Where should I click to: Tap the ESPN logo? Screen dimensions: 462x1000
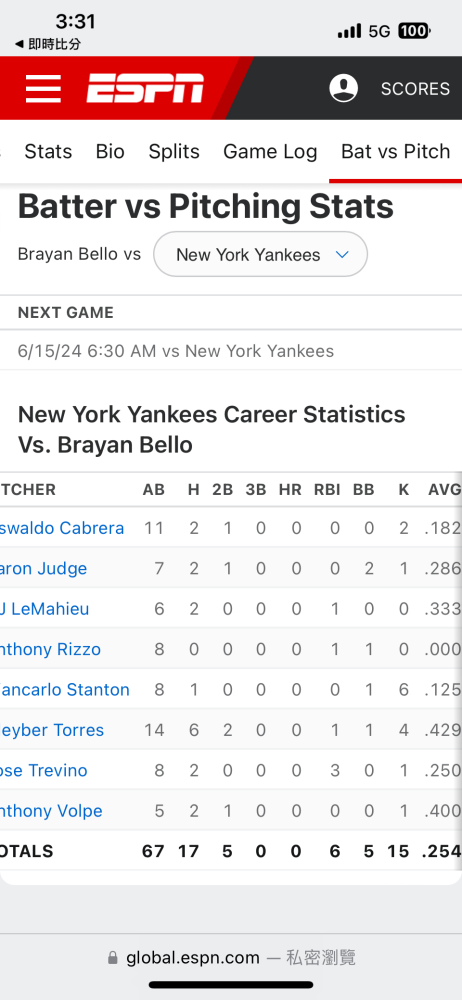pyautogui.click(x=145, y=88)
